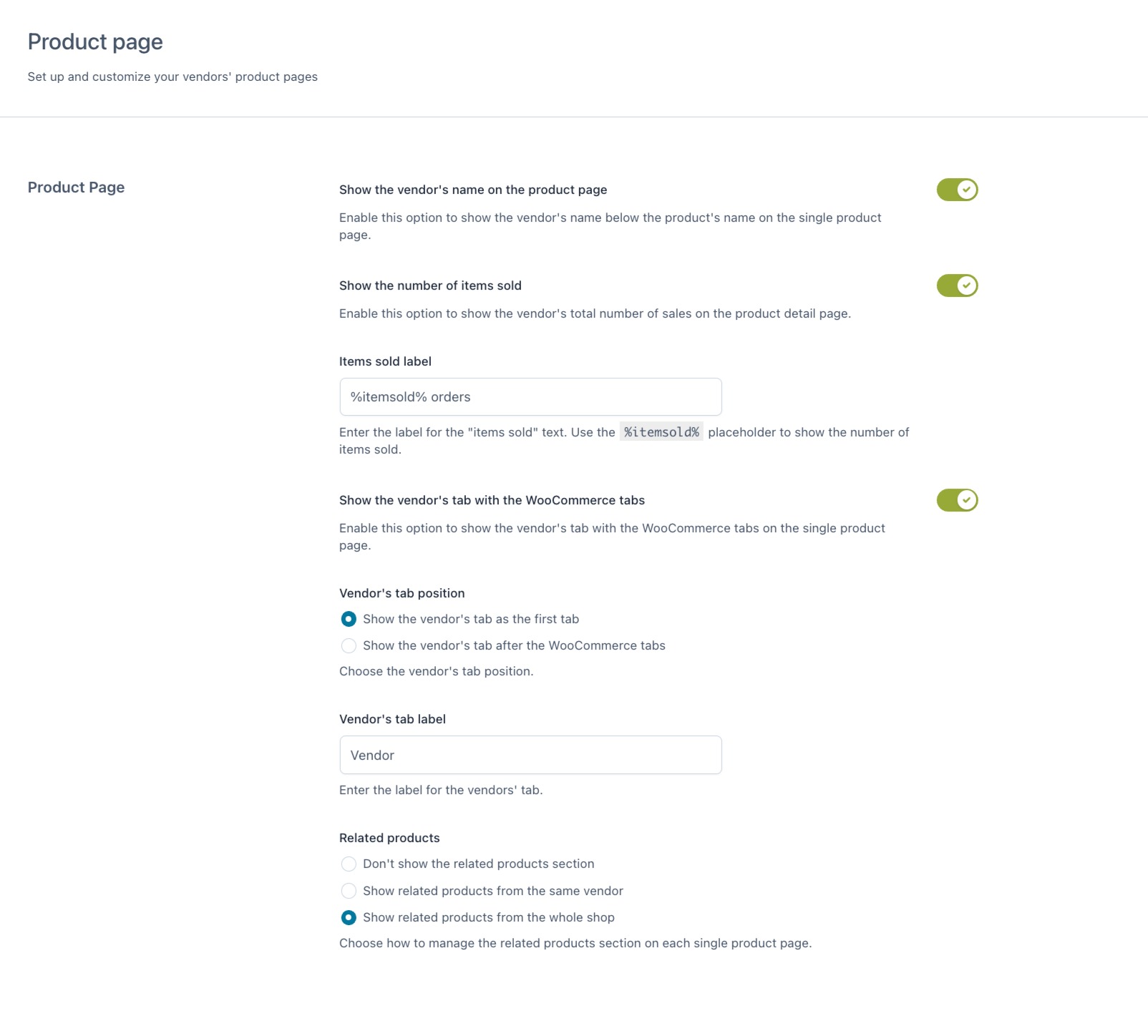Select "Show the vendor's tab as the first tab"
Image resolution: width=1148 pixels, height=1036 pixels.
coord(349,619)
